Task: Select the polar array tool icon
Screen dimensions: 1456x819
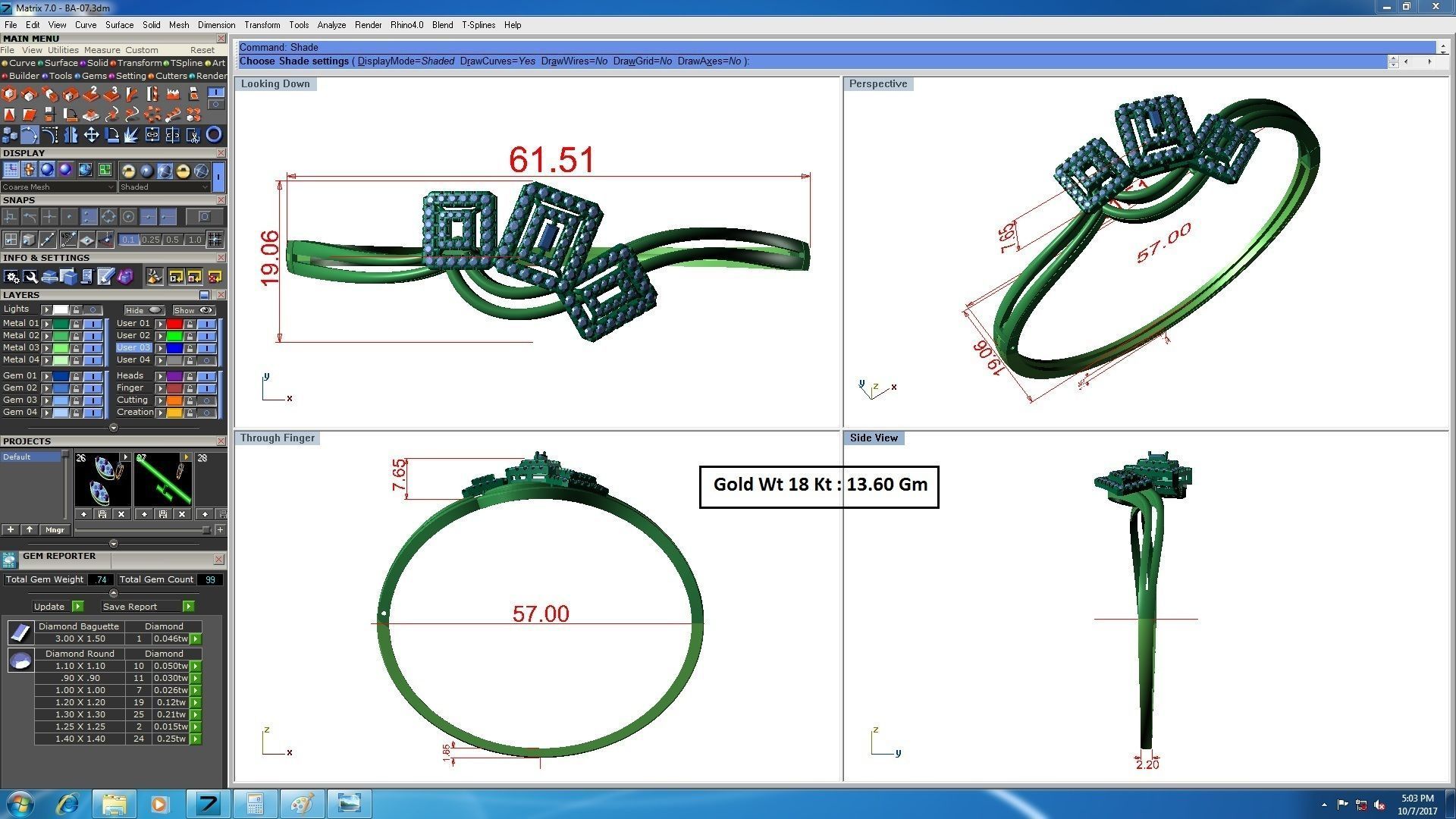Action: coord(152,114)
